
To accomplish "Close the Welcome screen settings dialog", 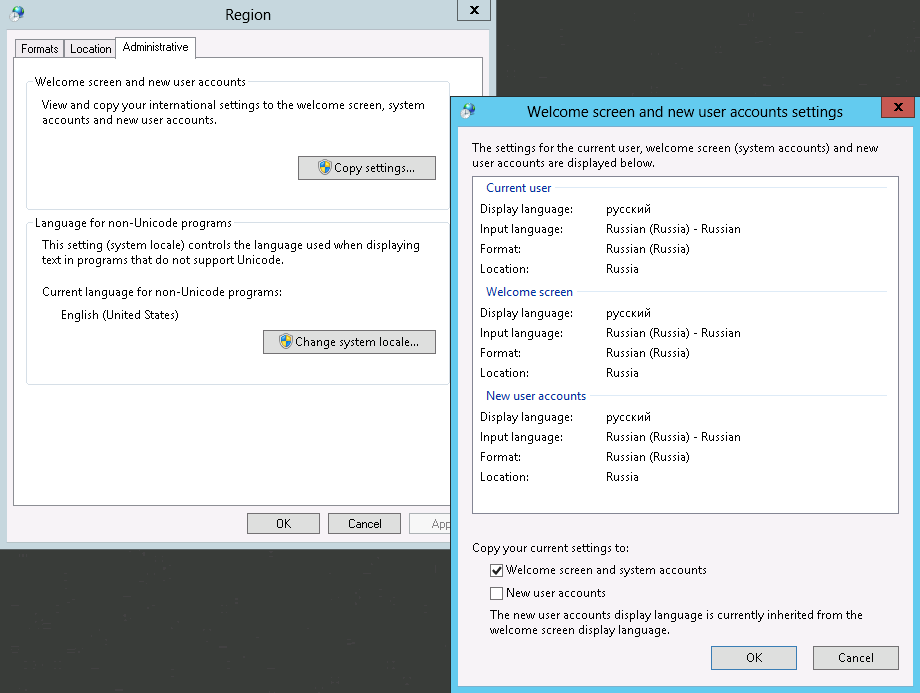I will 897,108.
